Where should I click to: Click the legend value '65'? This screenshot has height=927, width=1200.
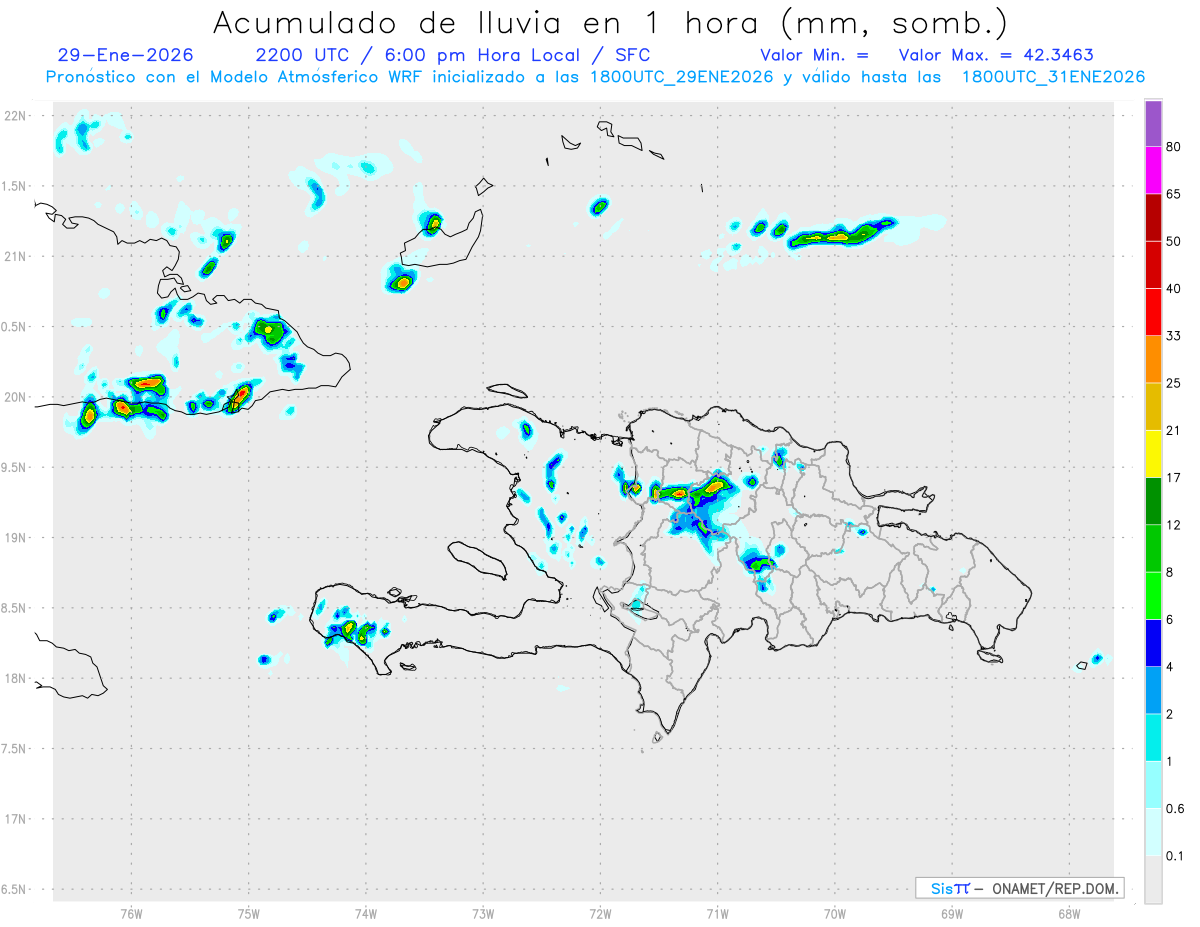pos(1174,194)
